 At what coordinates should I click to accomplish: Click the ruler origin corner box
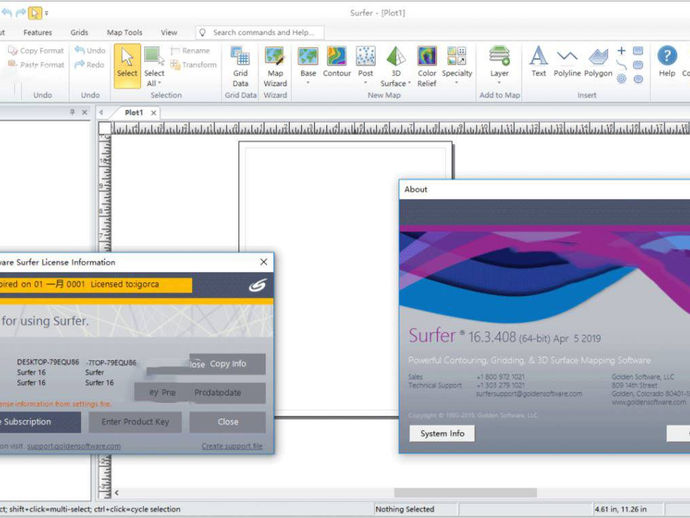click(x=105, y=128)
